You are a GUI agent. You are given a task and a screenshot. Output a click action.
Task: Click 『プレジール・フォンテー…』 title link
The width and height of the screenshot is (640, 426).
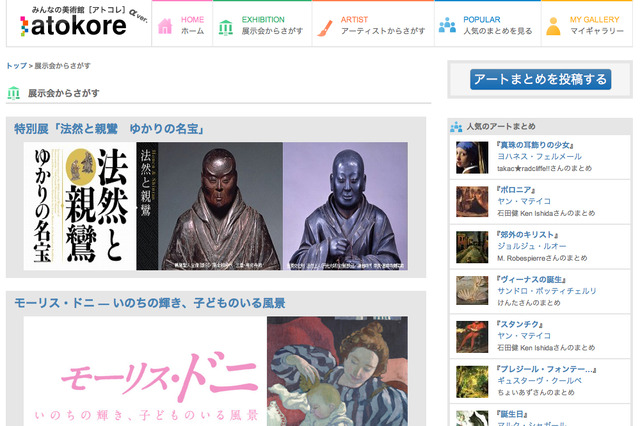click(547, 370)
